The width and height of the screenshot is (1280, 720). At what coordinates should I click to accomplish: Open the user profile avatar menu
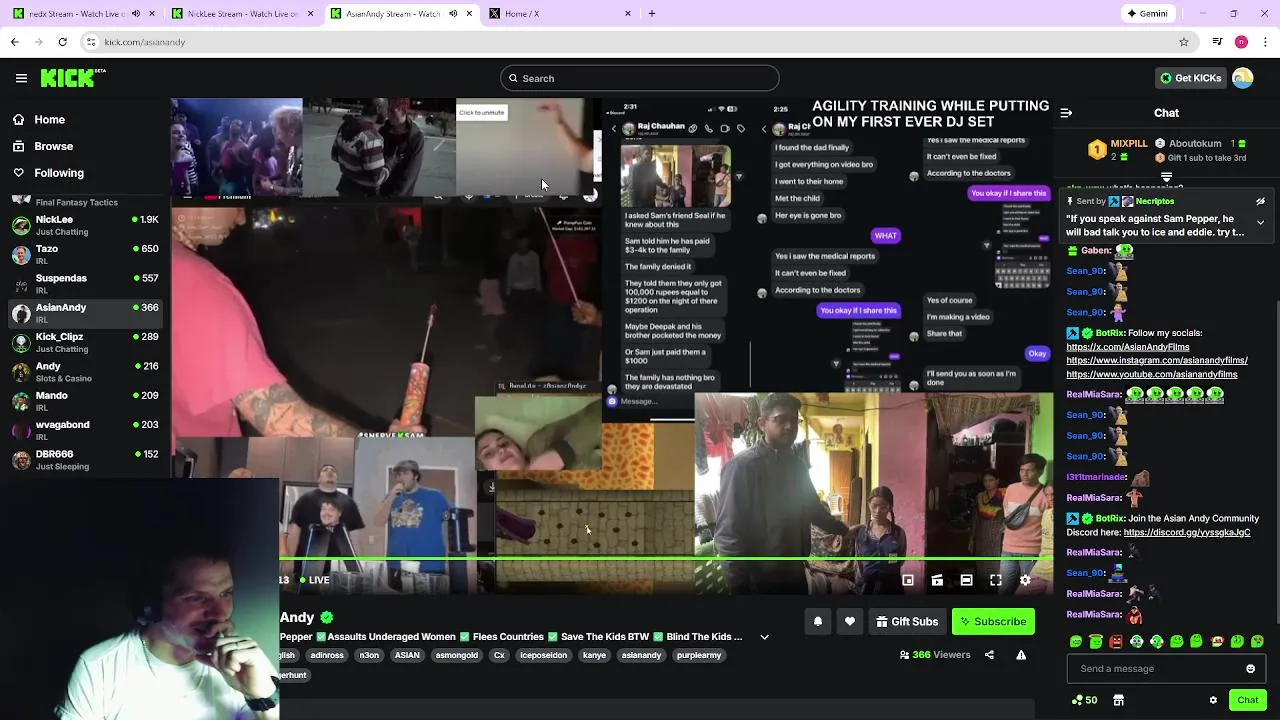[x=1243, y=78]
